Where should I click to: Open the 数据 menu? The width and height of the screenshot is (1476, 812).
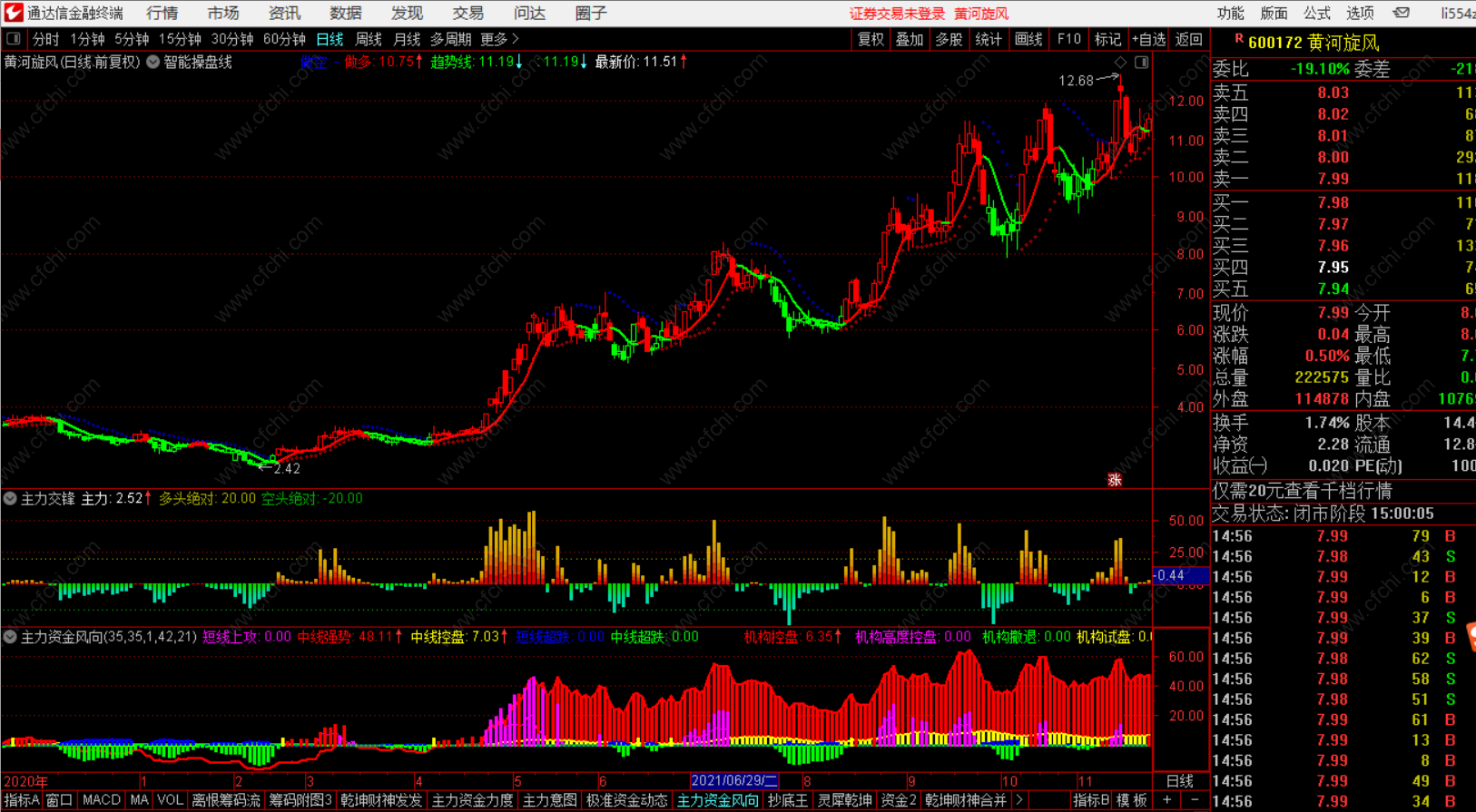point(346,13)
